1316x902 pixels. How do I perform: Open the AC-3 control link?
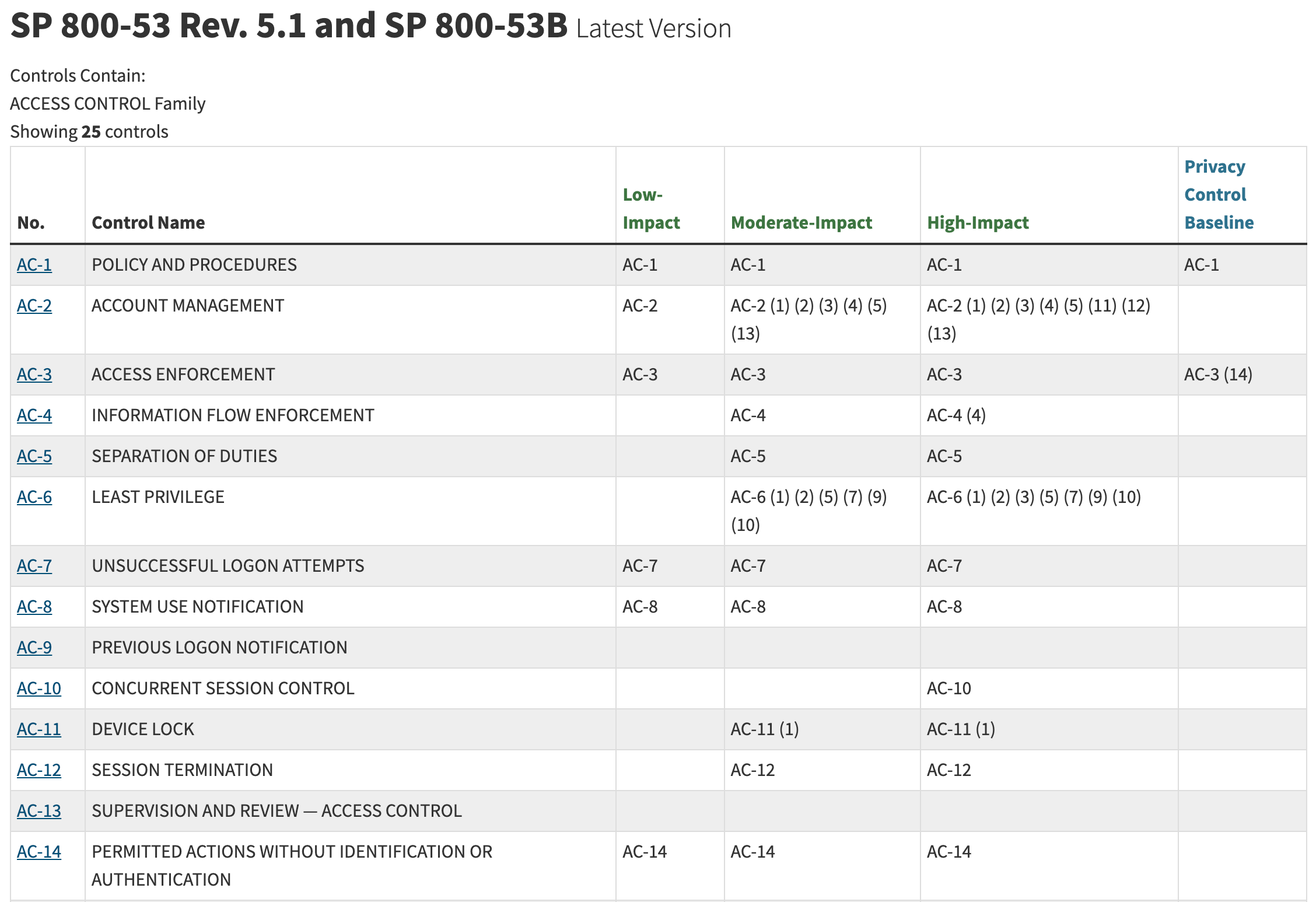[34, 374]
